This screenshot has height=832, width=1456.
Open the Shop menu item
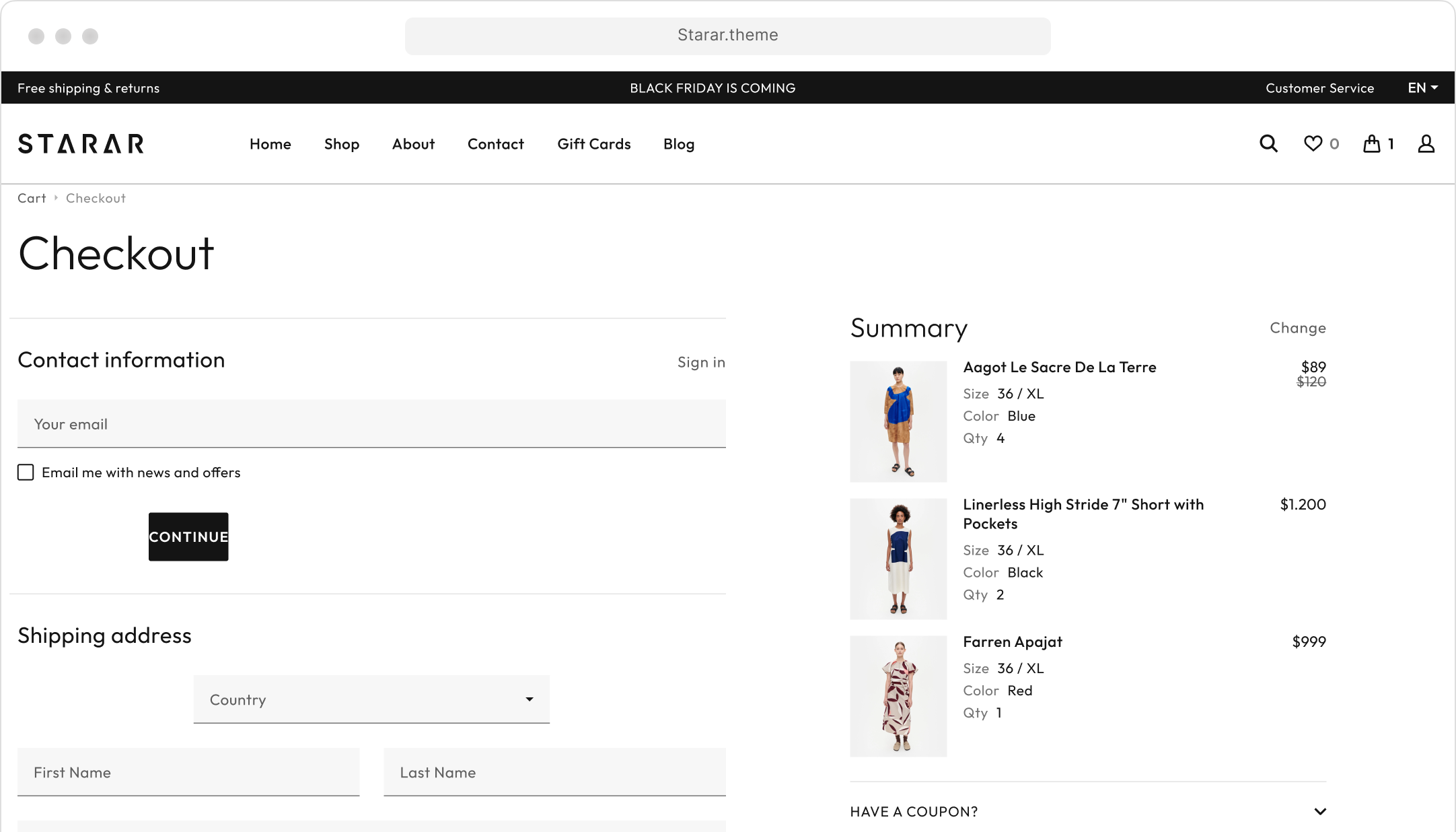pyautogui.click(x=341, y=144)
